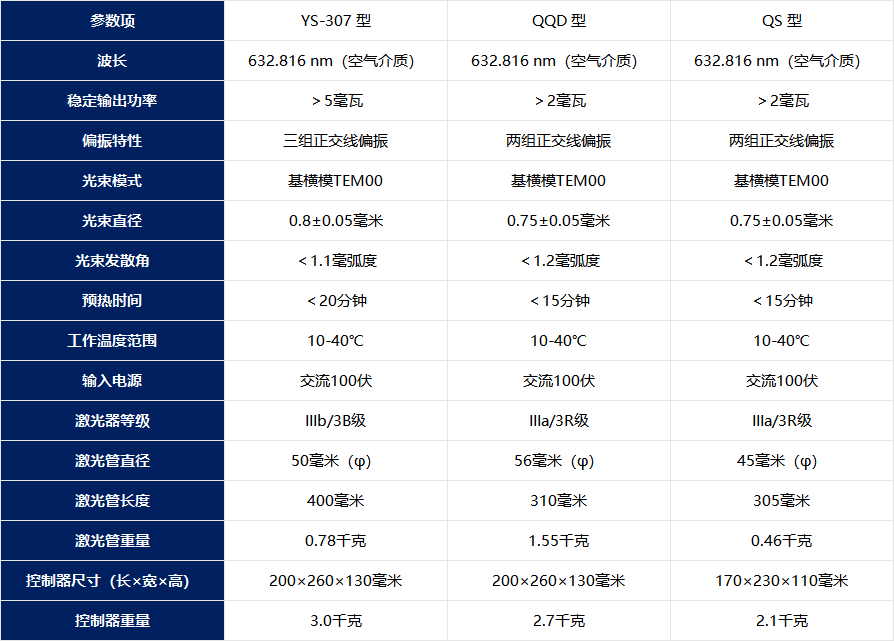This screenshot has width=894, height=641.
Task: Select the 三组正交线偏振 cell
Action: pyautogui.click(x=335, y=141)
